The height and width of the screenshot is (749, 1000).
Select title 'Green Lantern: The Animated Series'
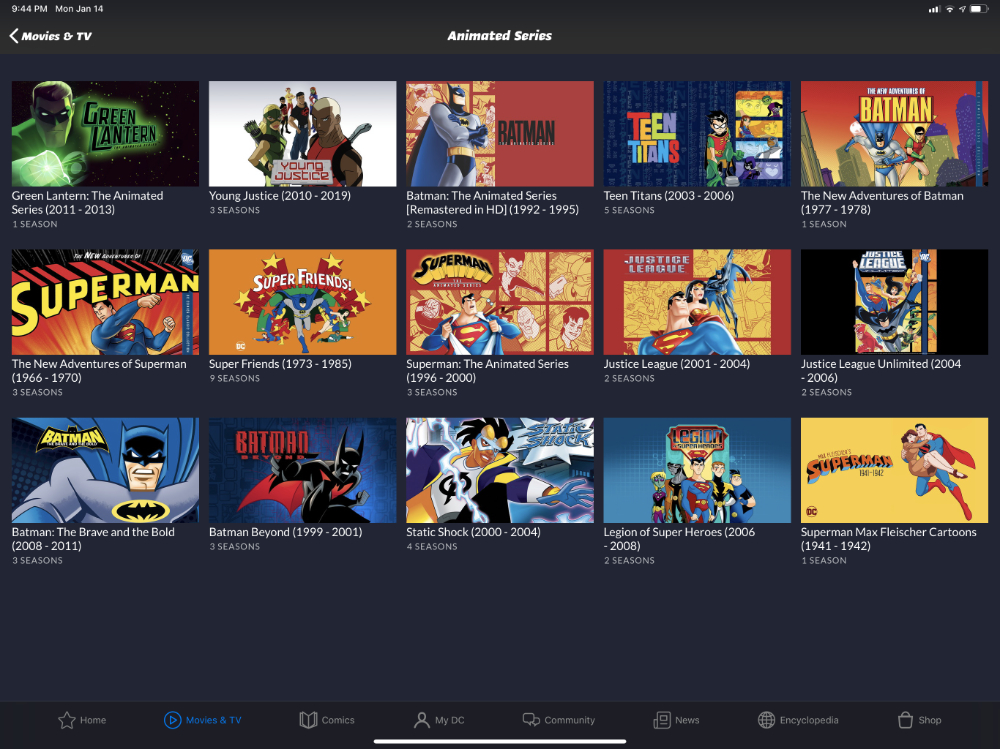[87, 203]
